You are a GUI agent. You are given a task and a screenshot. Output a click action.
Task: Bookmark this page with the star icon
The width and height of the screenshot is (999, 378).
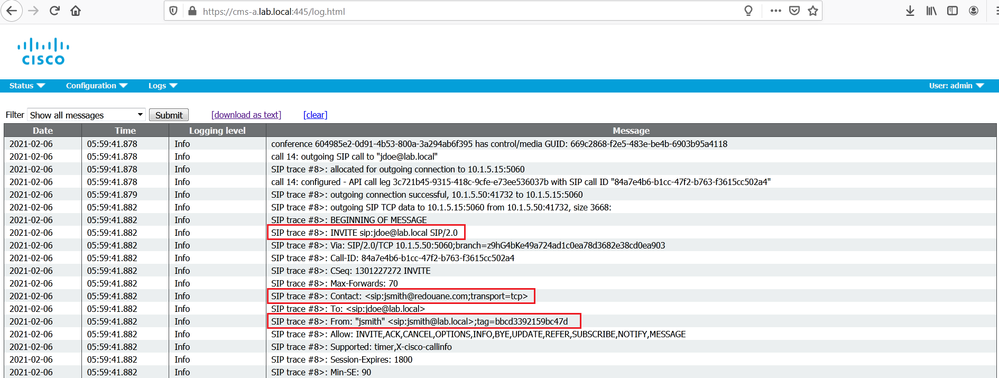click(x=812, y=11)
